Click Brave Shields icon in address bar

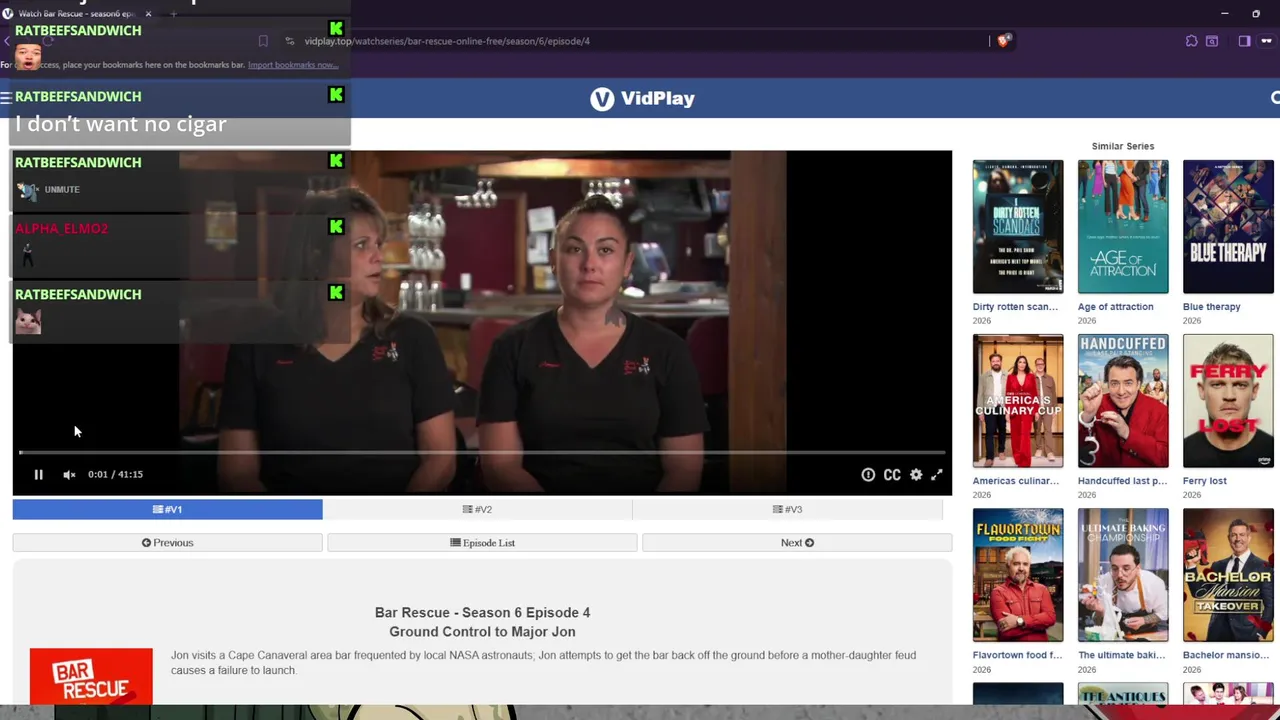pyautogui.click(x=1004, y=41)
